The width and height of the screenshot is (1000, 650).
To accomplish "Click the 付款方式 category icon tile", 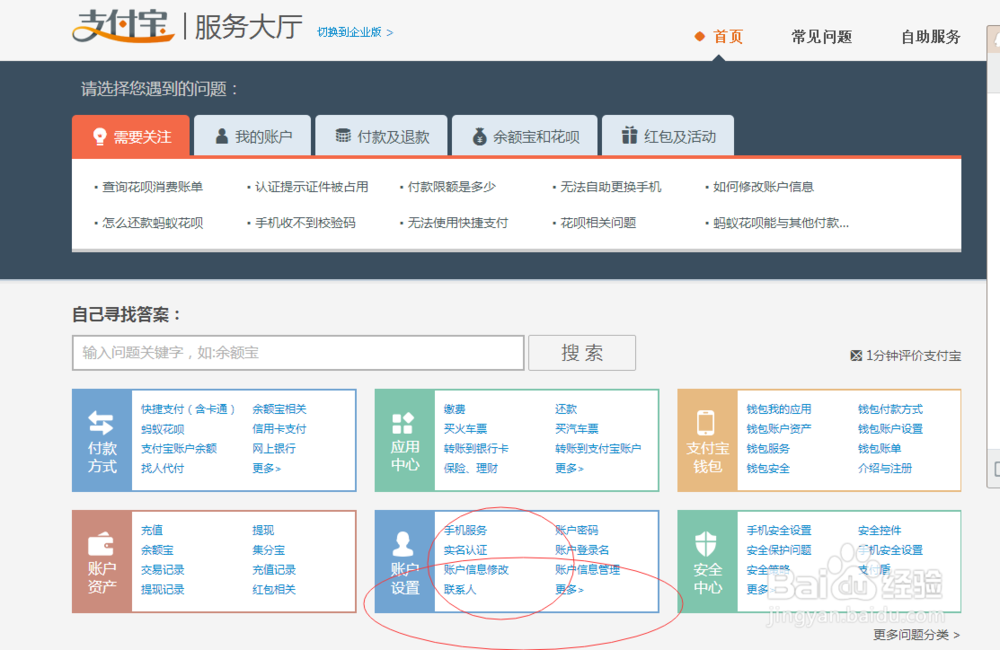I will point(102,440).
